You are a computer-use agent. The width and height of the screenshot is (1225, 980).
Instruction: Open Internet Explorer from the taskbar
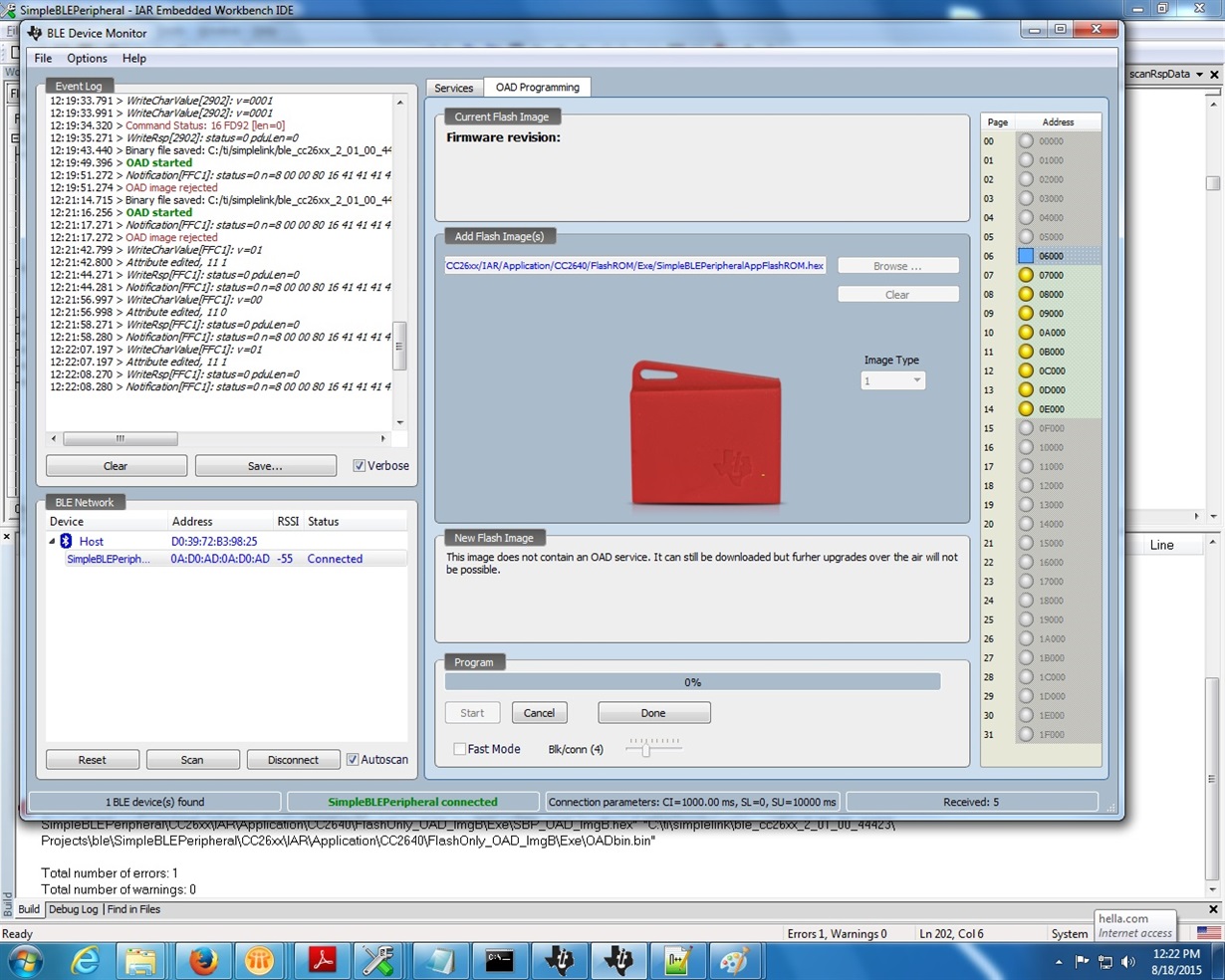(86, 961)
